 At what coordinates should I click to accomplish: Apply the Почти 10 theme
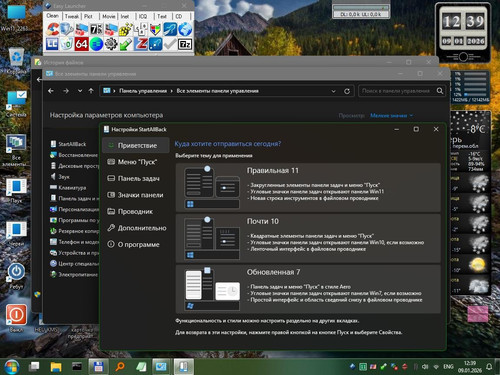click(308, 239)
